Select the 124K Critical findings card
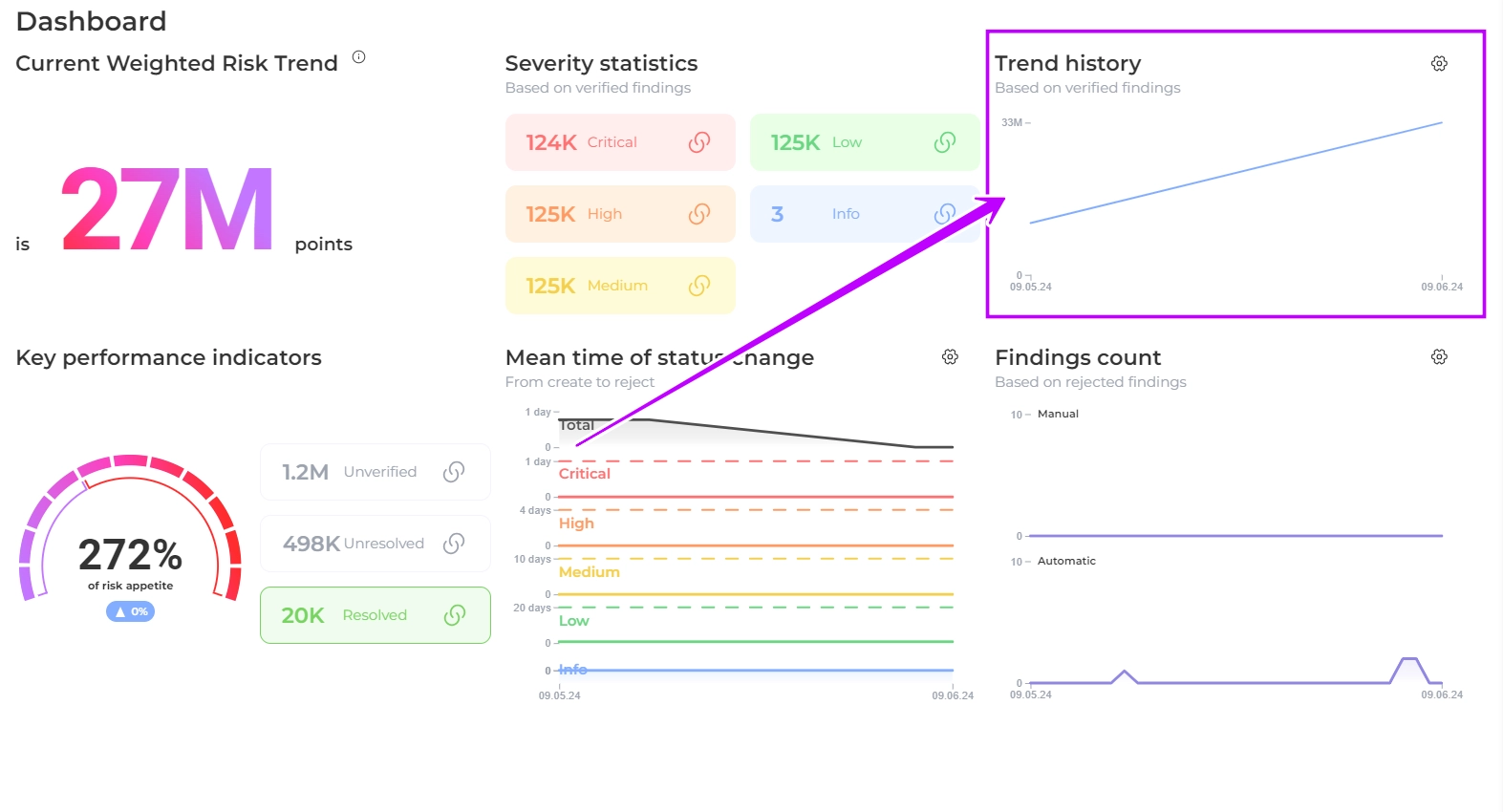This screenshot has height=812, width=1503. click(x=592, y=142)
